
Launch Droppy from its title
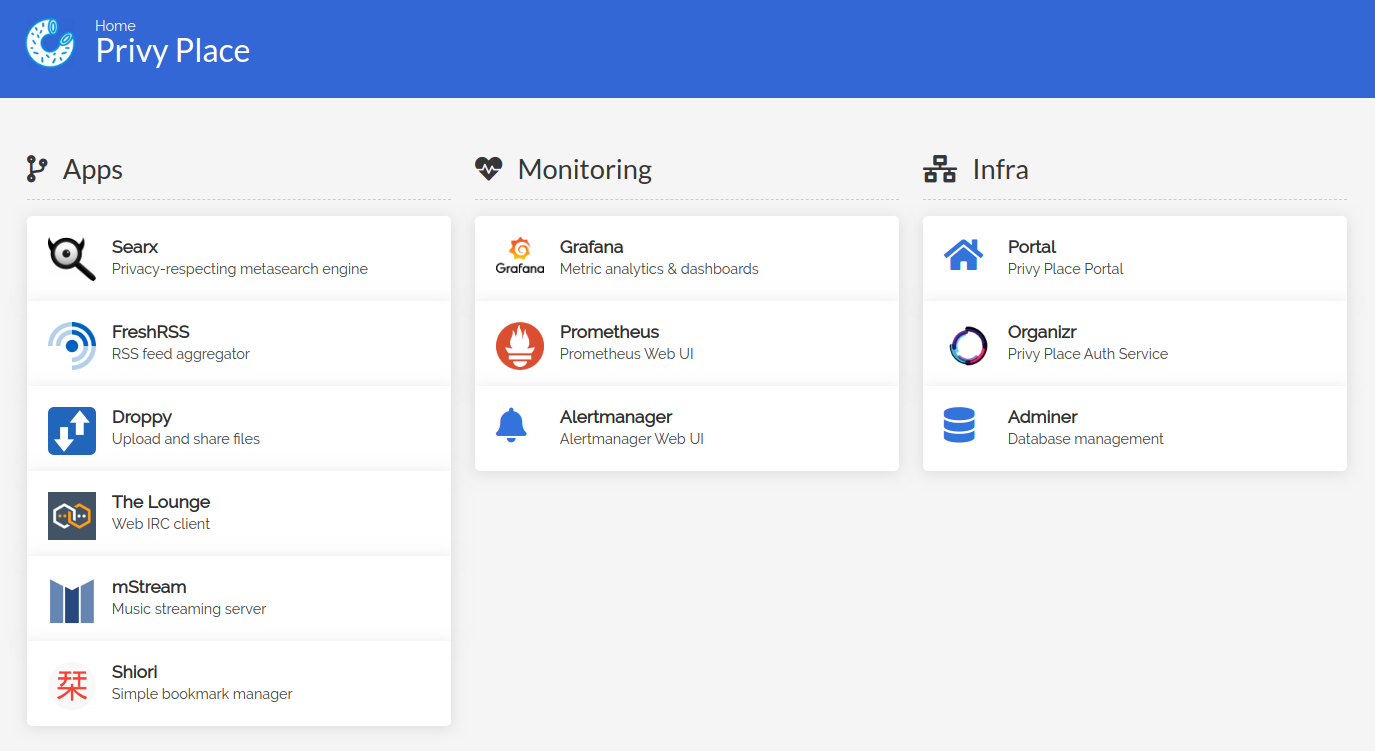(x=142, y=417)
